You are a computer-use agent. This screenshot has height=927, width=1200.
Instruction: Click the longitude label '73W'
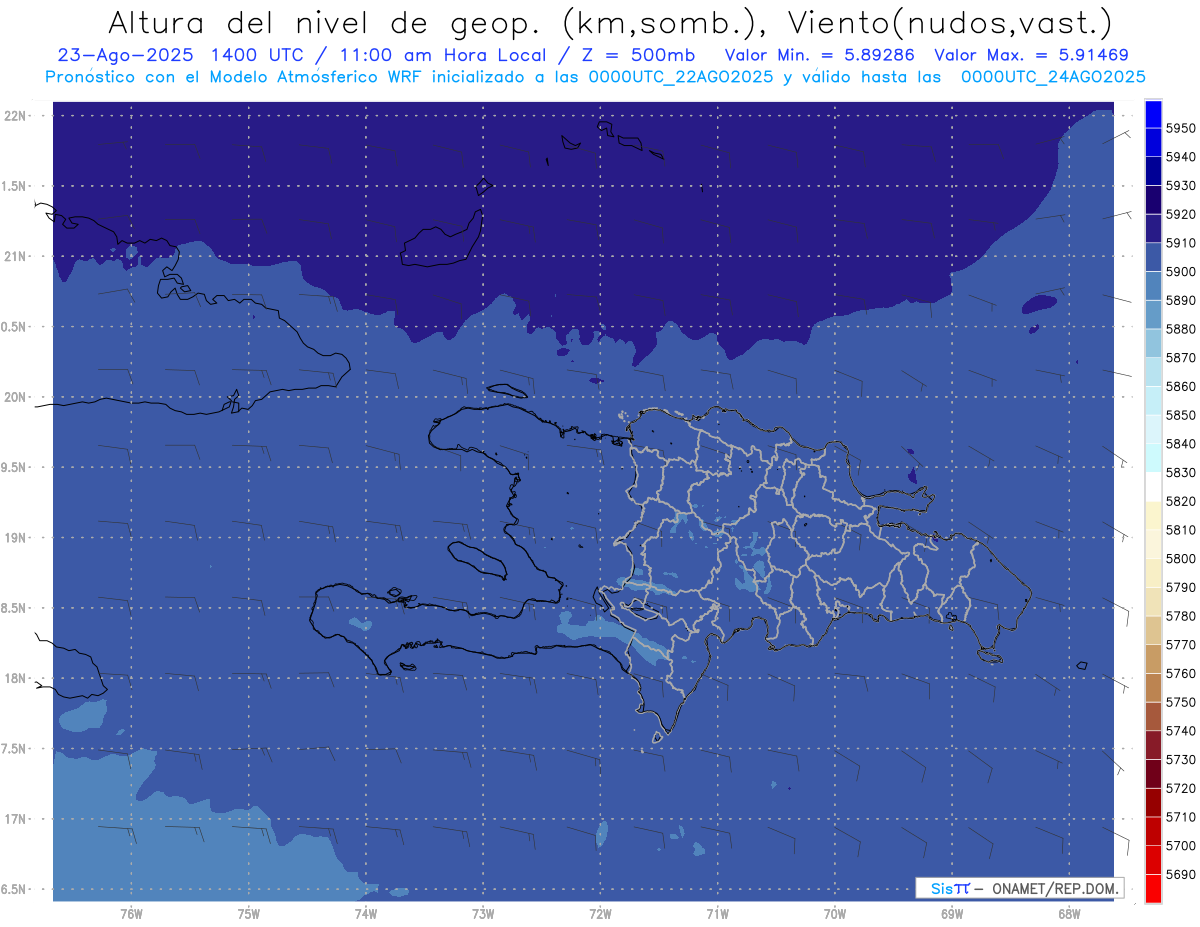483,914
